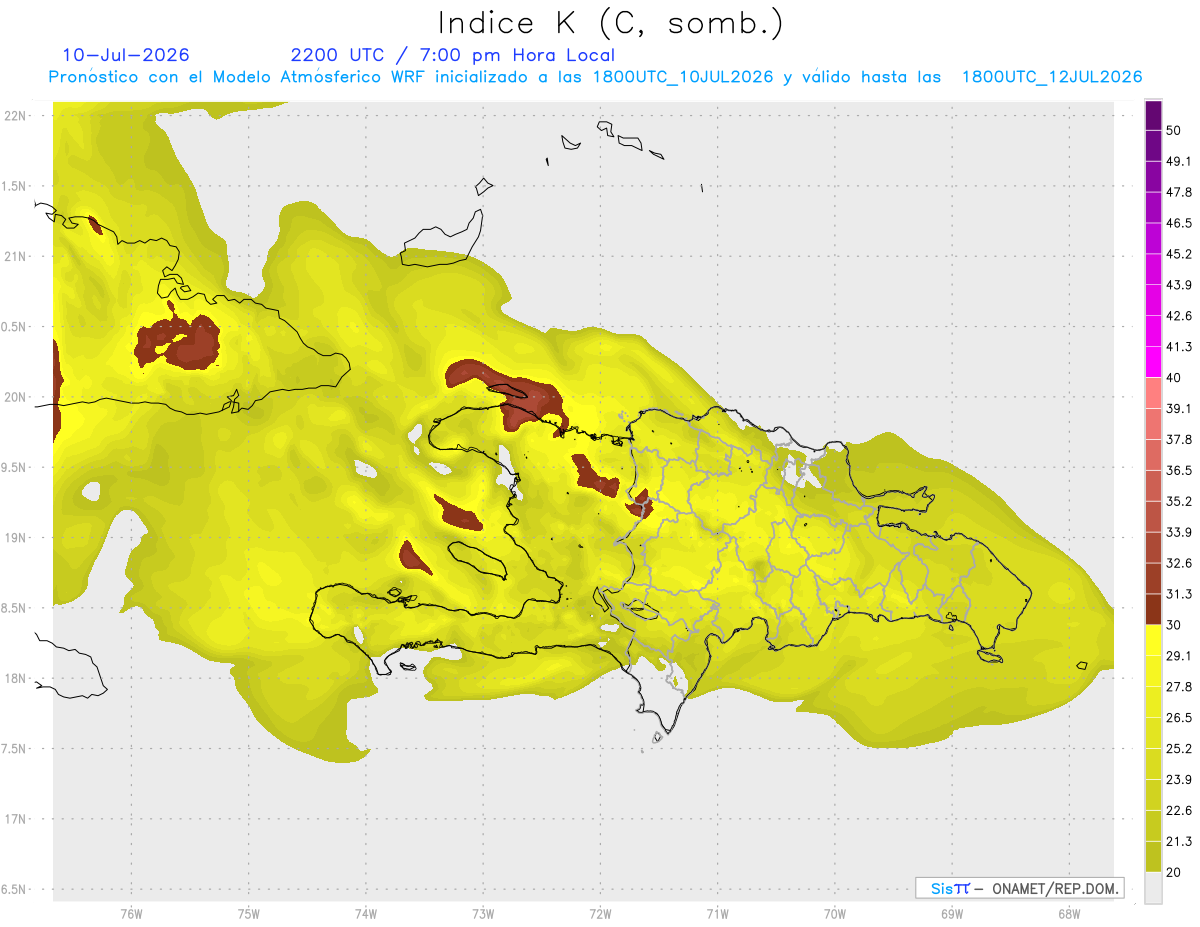Pick the magenta swatch between 40 and 41.3
The width and height of the screenshot is (1200, 927).
point(1153,362)
